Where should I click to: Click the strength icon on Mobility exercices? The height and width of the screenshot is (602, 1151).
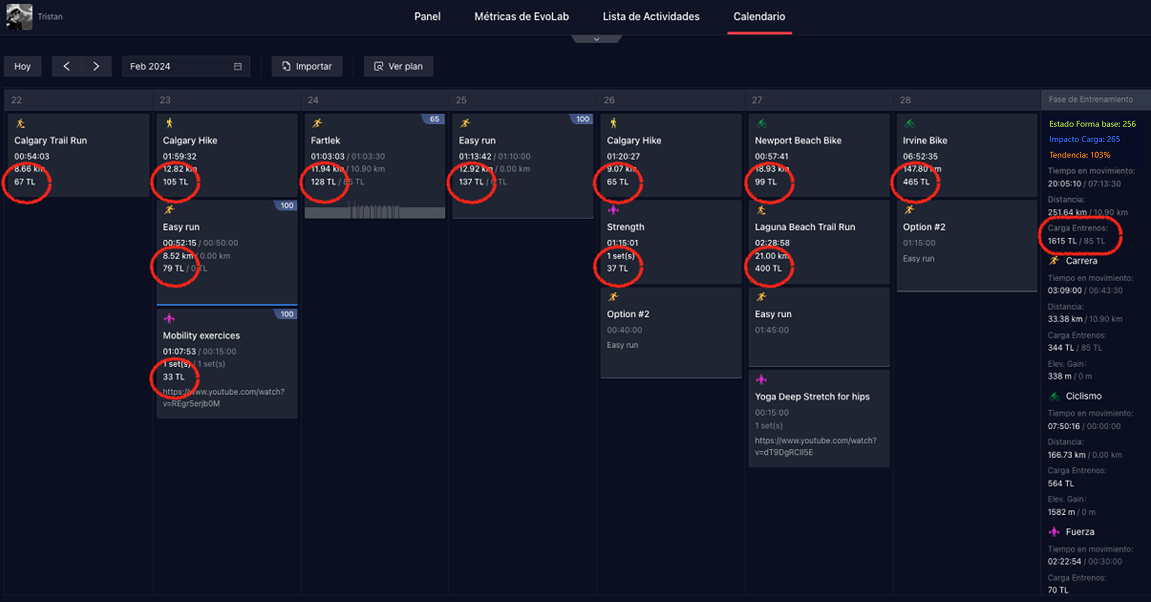(x=168, y=319)
